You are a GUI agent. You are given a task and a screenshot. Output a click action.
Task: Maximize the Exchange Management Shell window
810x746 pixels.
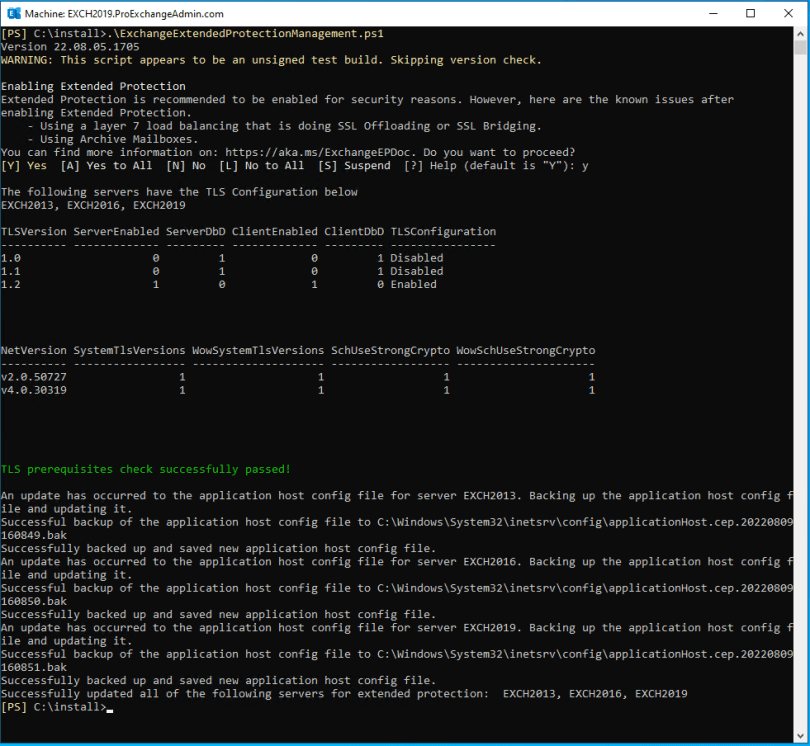tap(750, 14)
